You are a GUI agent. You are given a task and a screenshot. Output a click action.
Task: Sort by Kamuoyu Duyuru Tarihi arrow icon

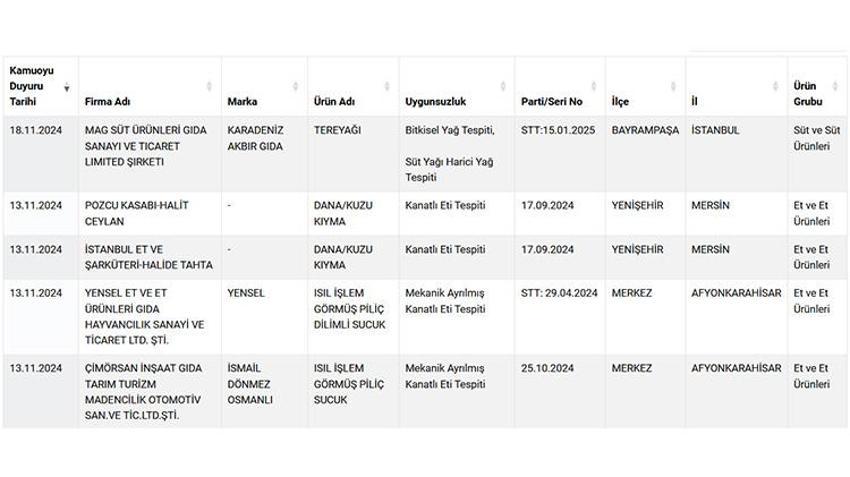[x=67, y=87]
